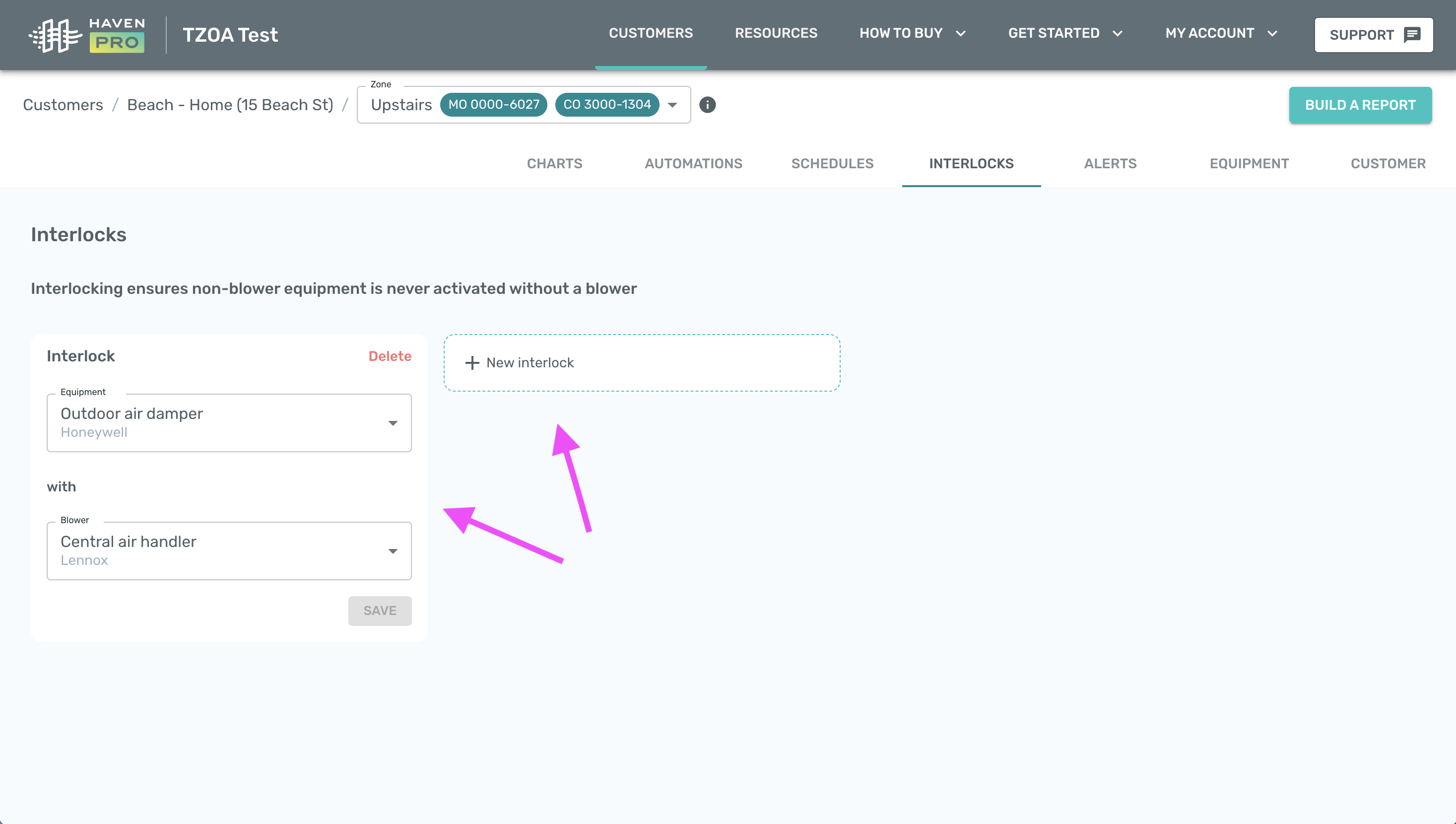Select the MO 0000-6027 device chip
The height and width of the screenshot is (824, 1456).
pyautogui.click(x=493, y=105)
